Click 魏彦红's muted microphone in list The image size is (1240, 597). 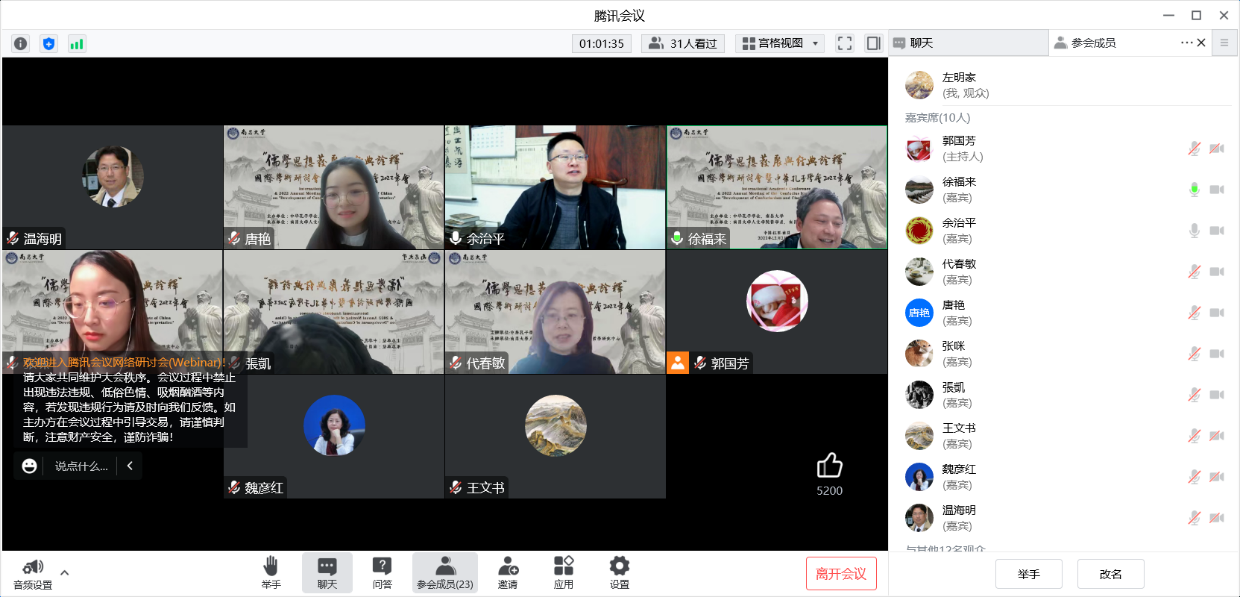tap(1194, 477)
